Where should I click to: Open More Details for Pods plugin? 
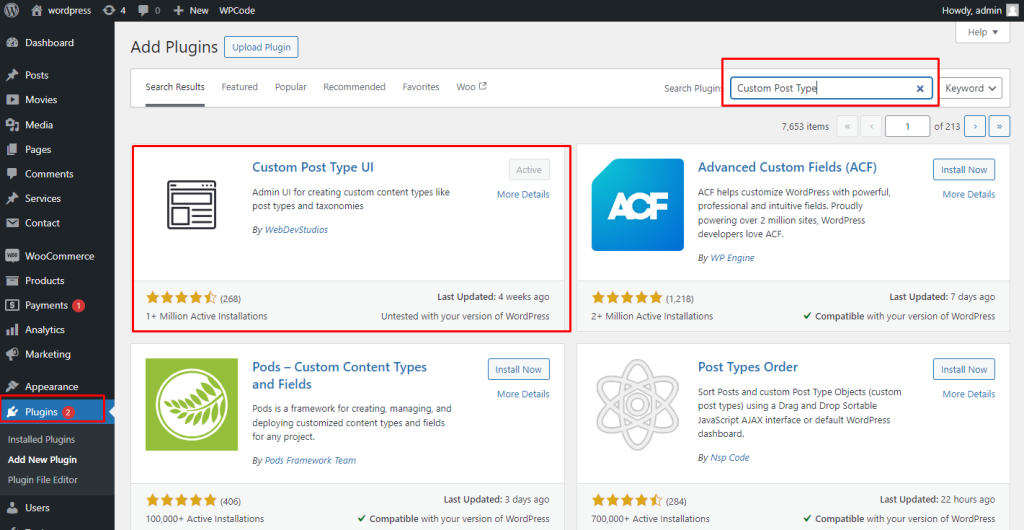(x=523, y=394)
